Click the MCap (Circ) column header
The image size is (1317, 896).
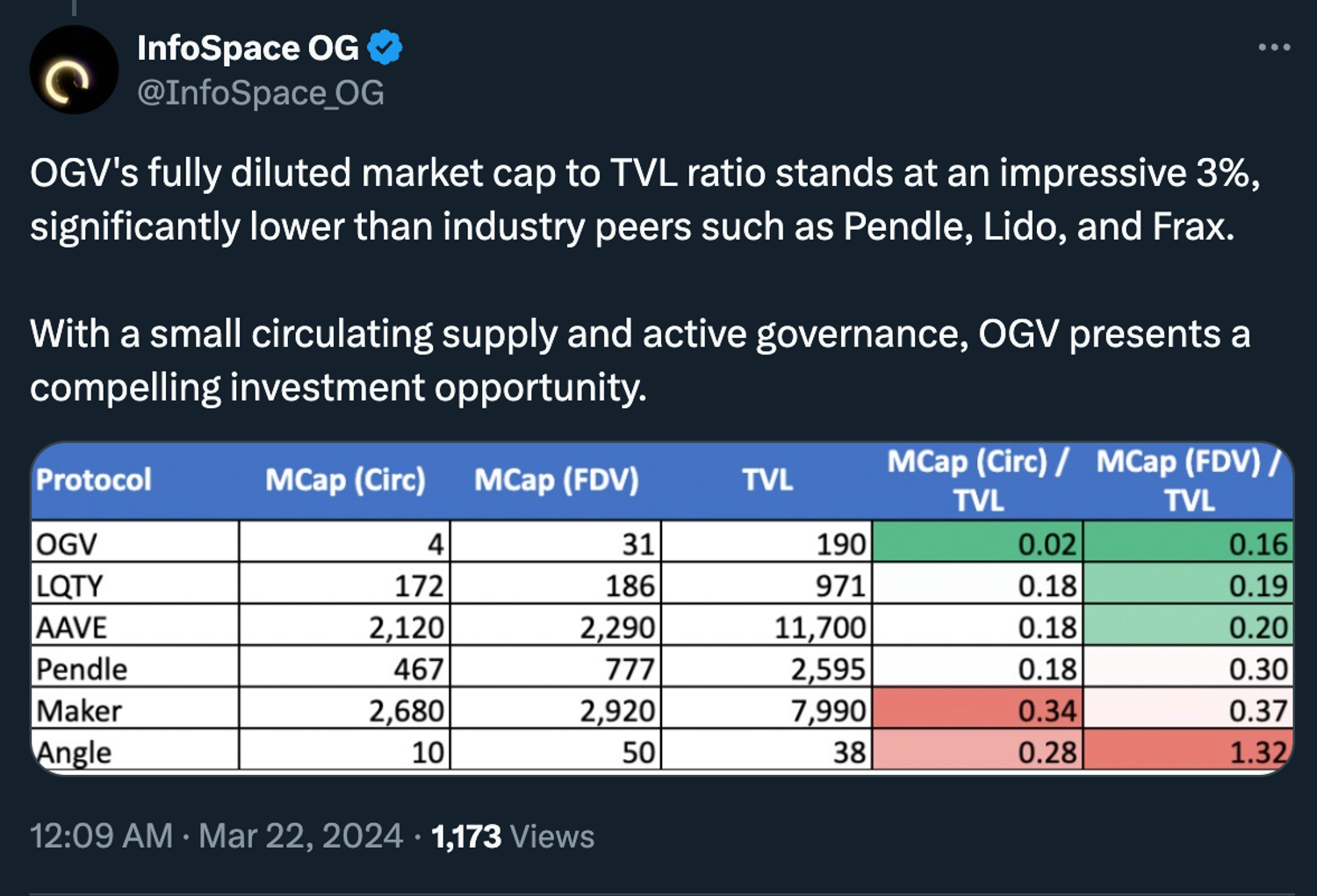pos(345,480)
